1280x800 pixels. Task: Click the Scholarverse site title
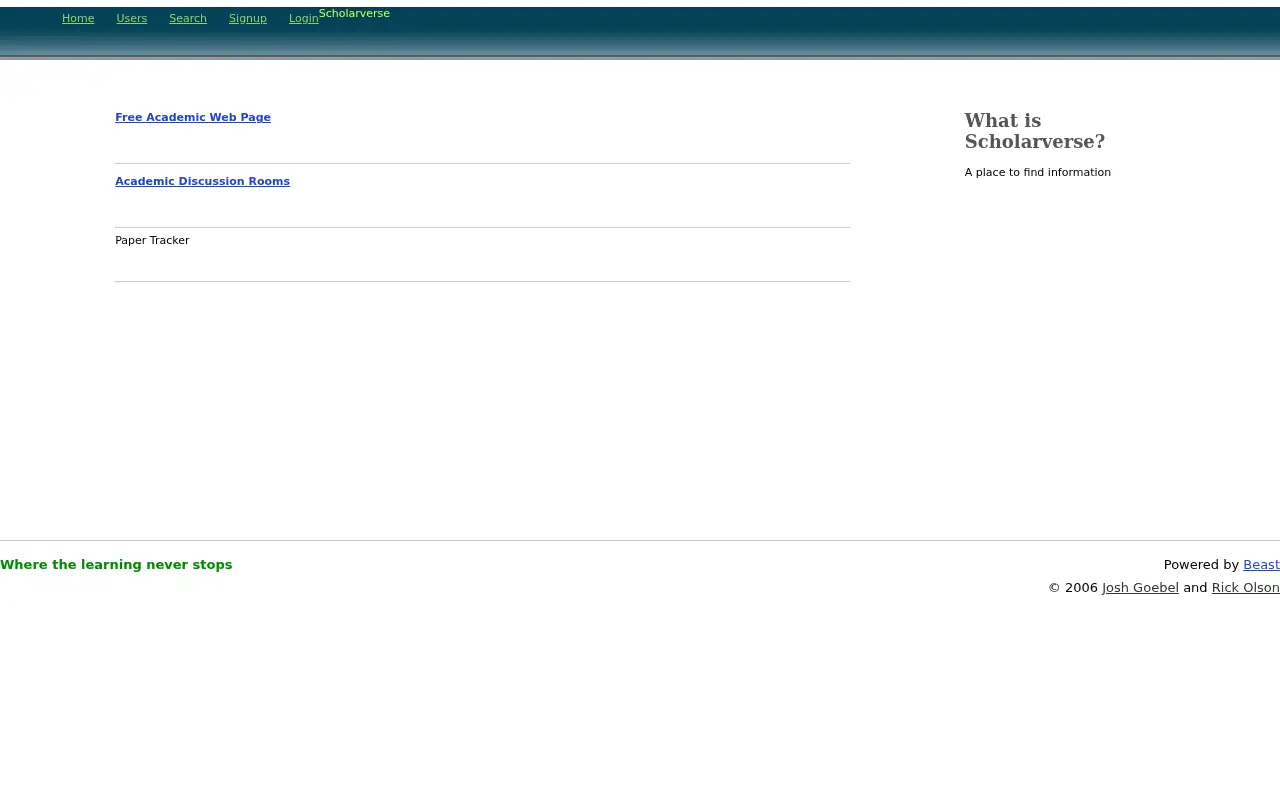(x=354, y=13)
